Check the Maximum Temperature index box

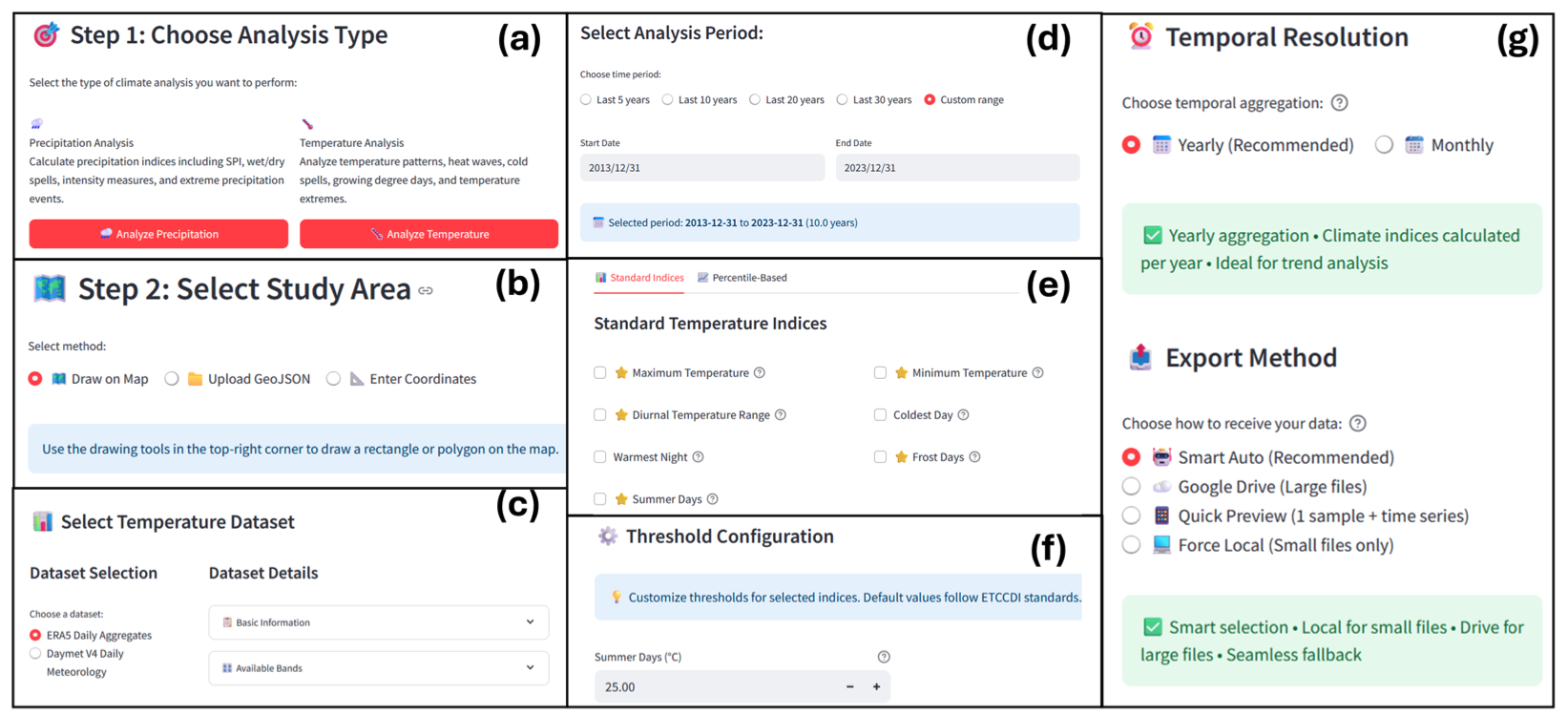pyautogui.click(x=600, y=373)
